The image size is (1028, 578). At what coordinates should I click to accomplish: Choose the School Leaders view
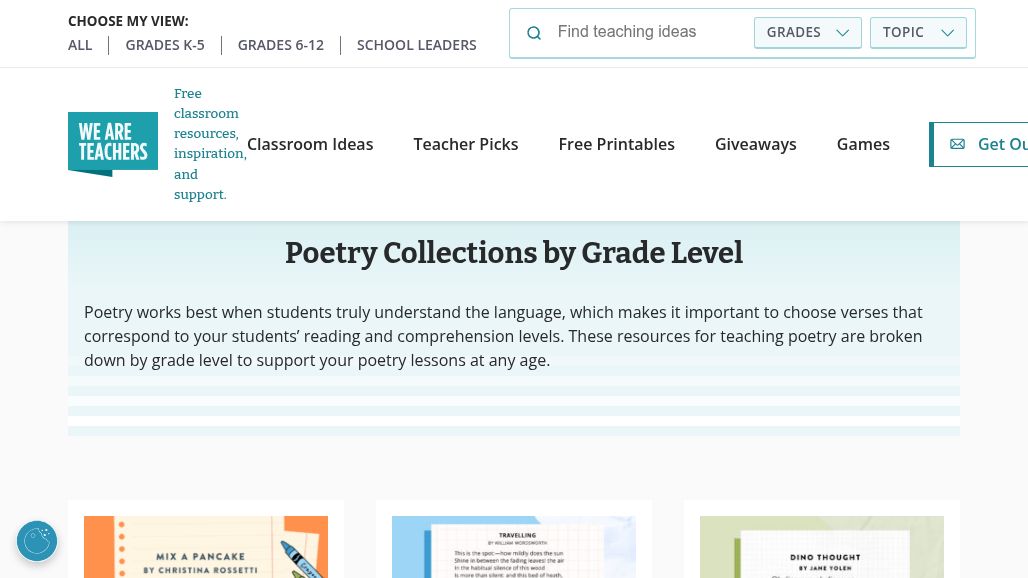click(416, 45)
